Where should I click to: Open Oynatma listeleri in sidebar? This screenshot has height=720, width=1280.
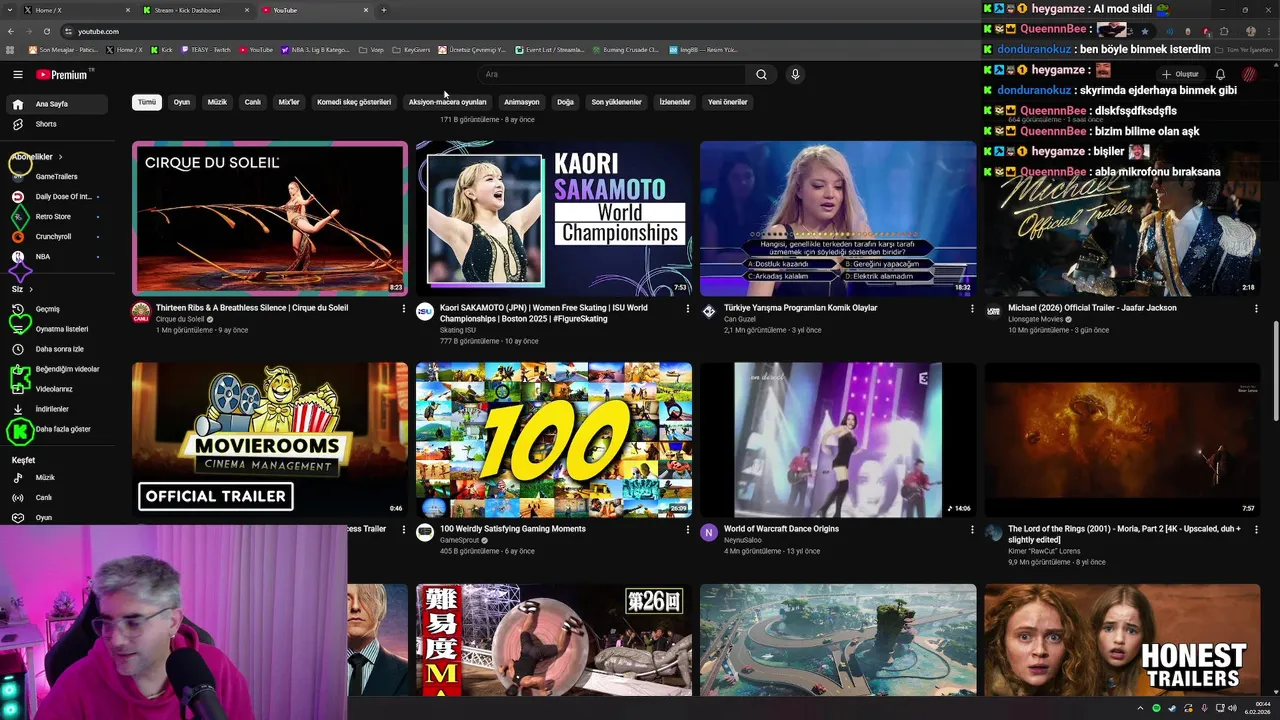[x=62, y=329]
